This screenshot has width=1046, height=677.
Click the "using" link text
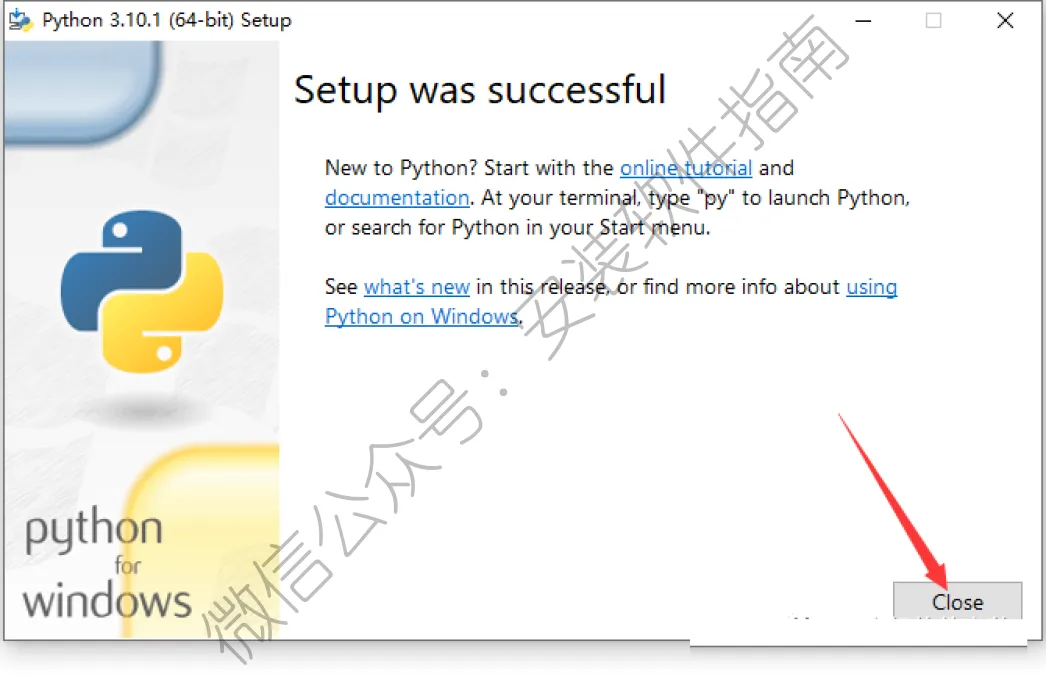click(871, 287)
